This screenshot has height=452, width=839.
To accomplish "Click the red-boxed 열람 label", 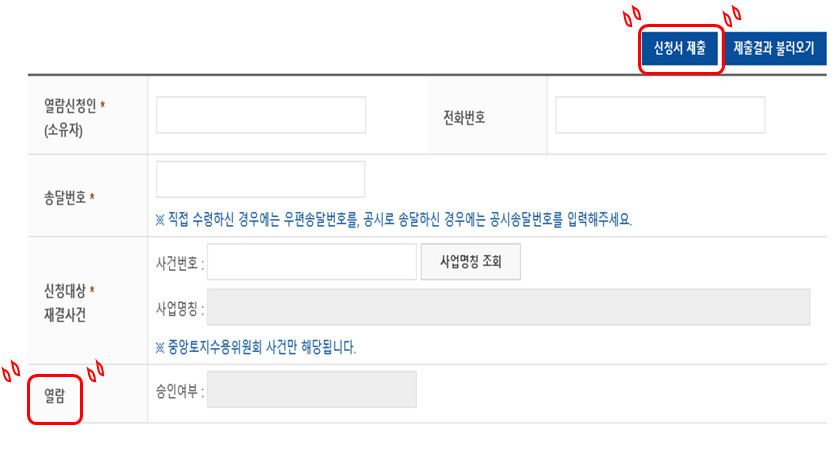I will 55,396.
